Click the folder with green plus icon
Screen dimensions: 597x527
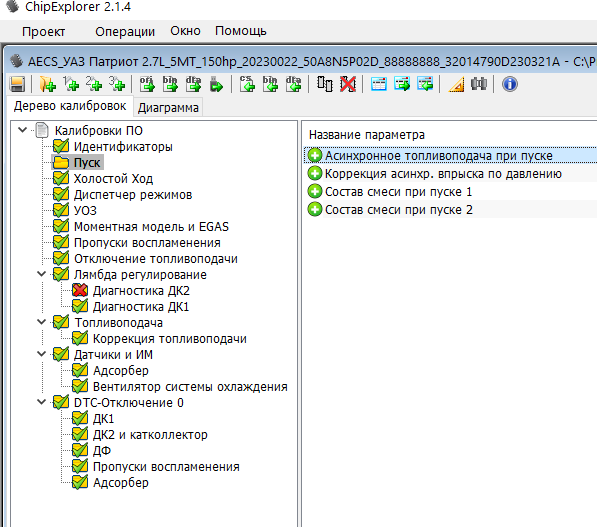48,84
